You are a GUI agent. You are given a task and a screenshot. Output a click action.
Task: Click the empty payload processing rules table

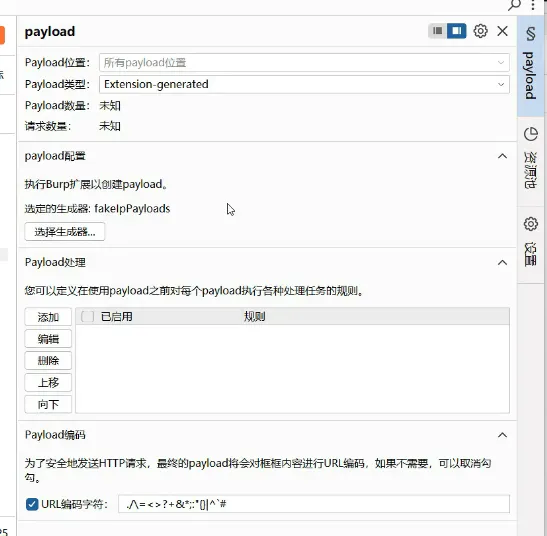292,369
